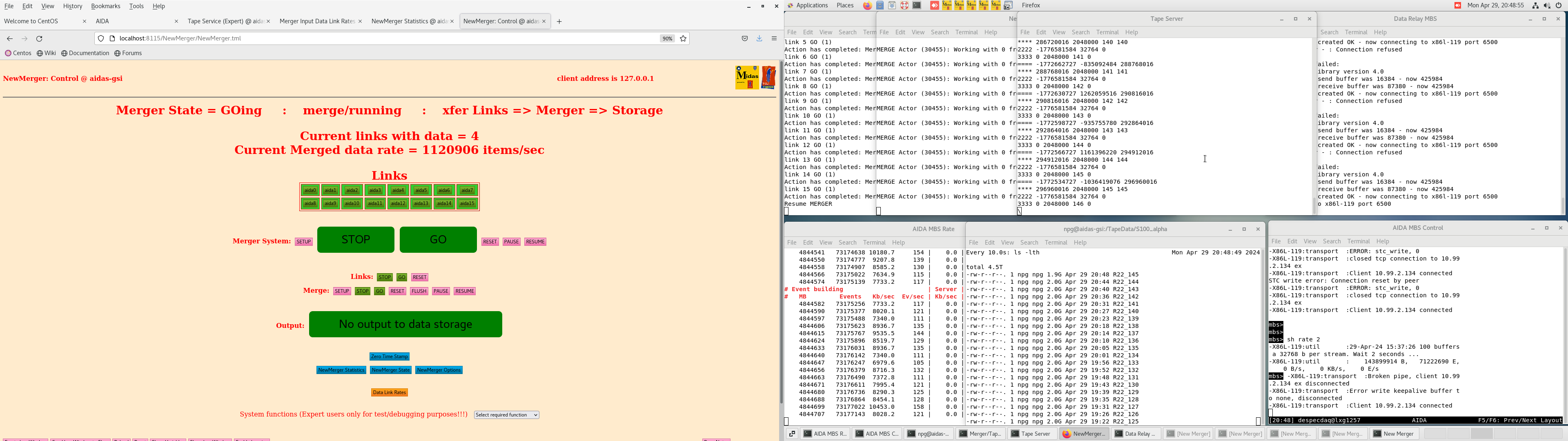
Task: Click the site security shield icon
Action: tap(101, 38)
